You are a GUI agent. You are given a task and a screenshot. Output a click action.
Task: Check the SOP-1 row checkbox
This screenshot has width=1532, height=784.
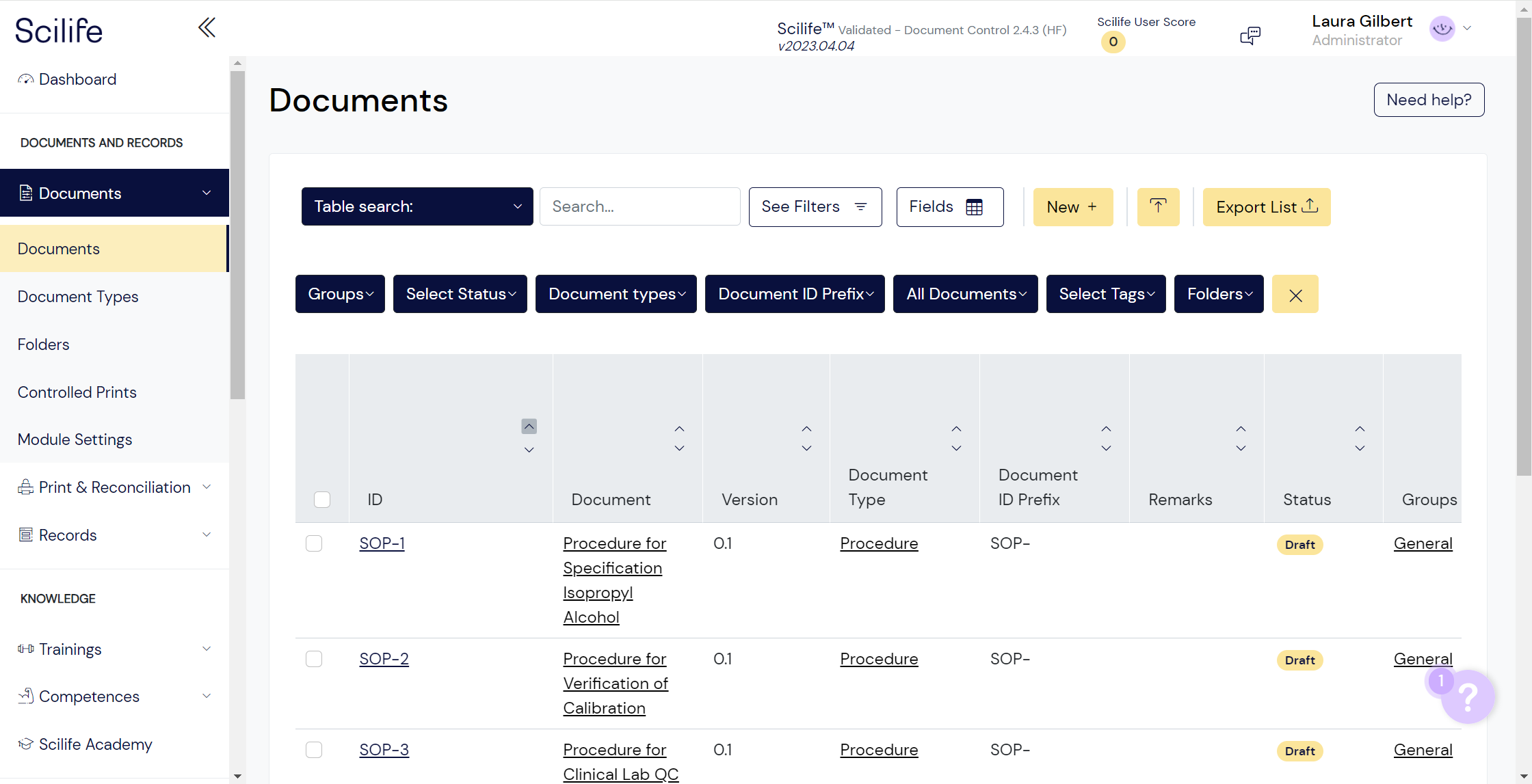coord(314,543)
